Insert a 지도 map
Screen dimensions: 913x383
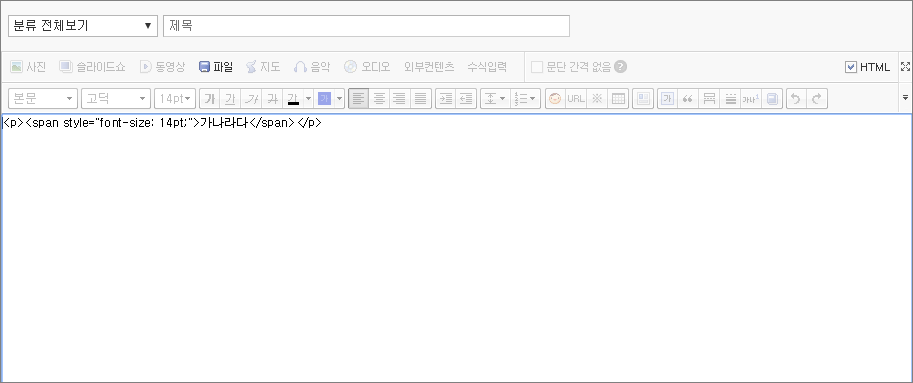[x=263, y=67]
